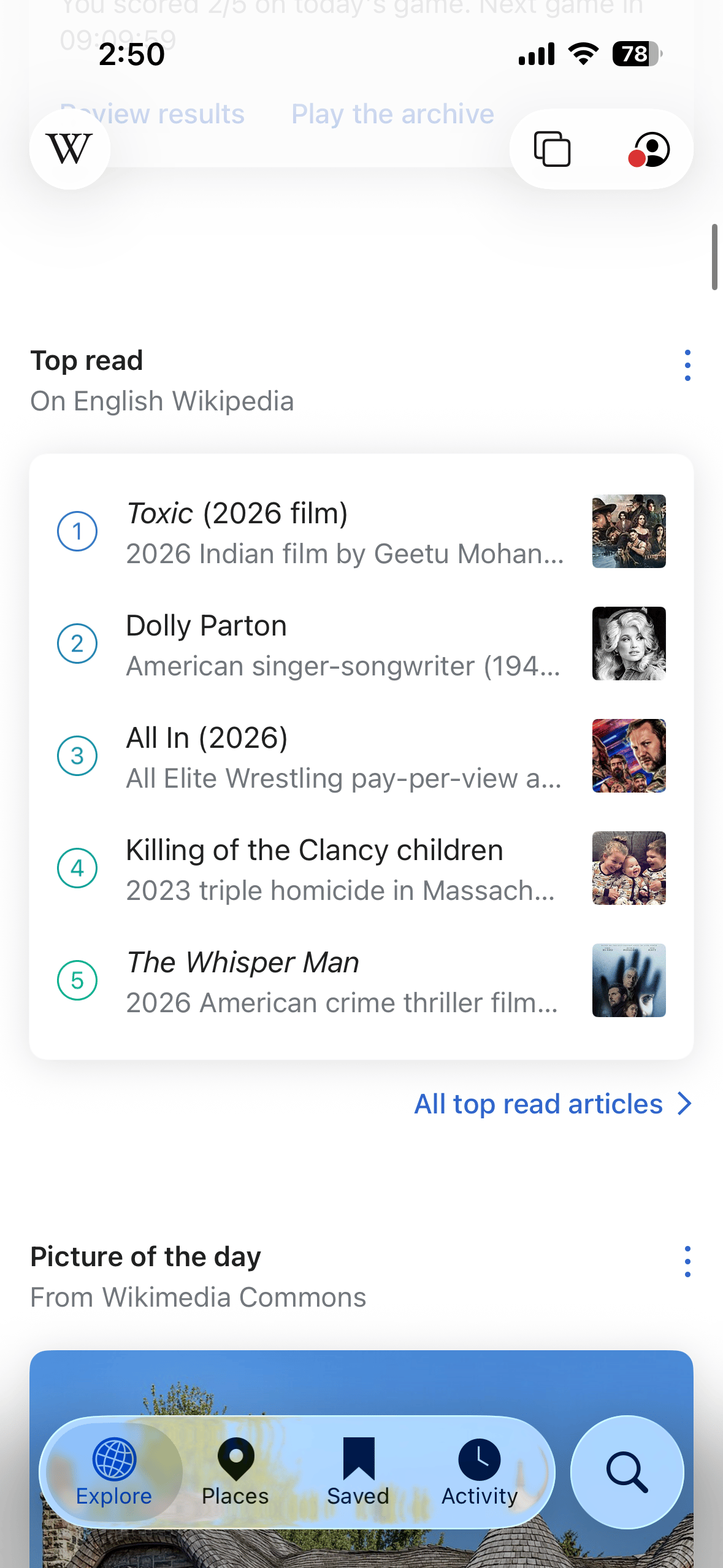Go to the Saved bookmark tab
723x1568 pixels.
tap(358, 1472)
